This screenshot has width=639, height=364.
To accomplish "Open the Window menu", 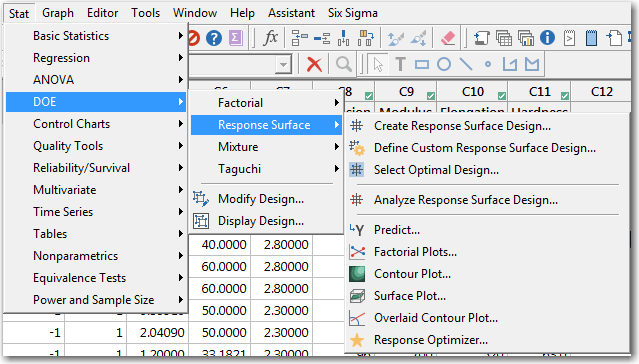I will (195, 13).
